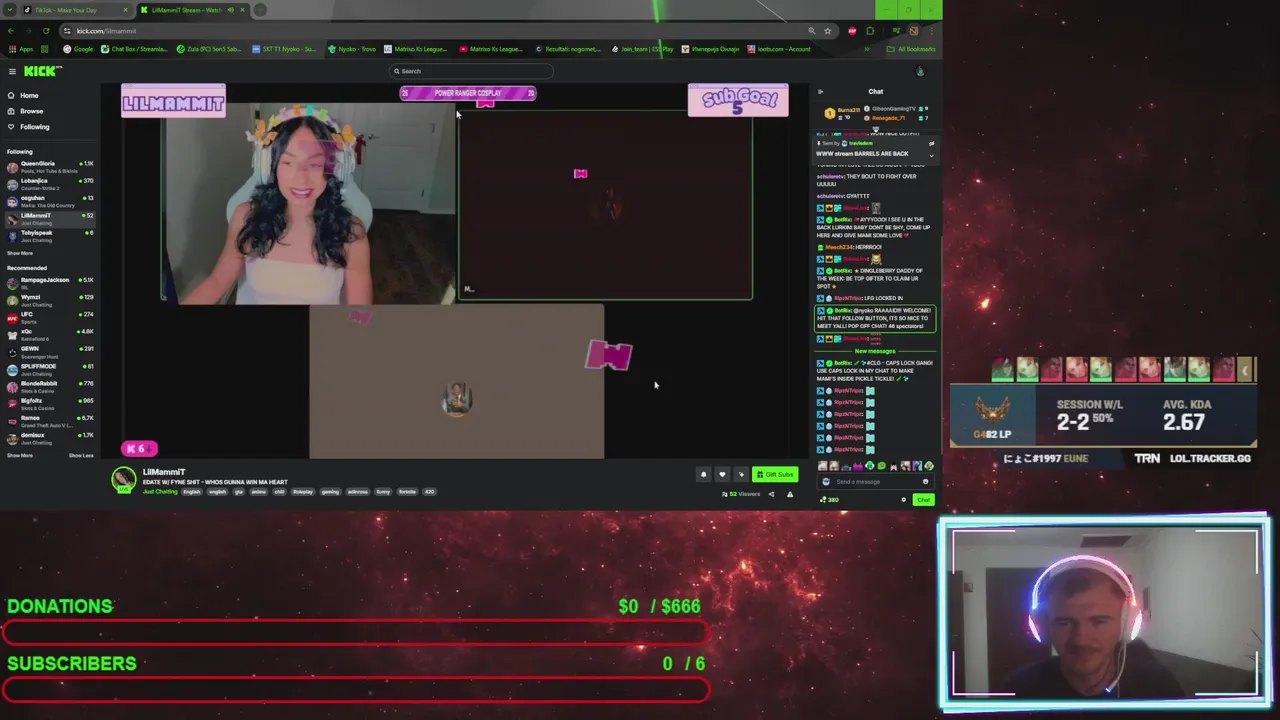Focus the Kick search box
The width and height of the screenshot is (1280, 720).
[471, 71]
